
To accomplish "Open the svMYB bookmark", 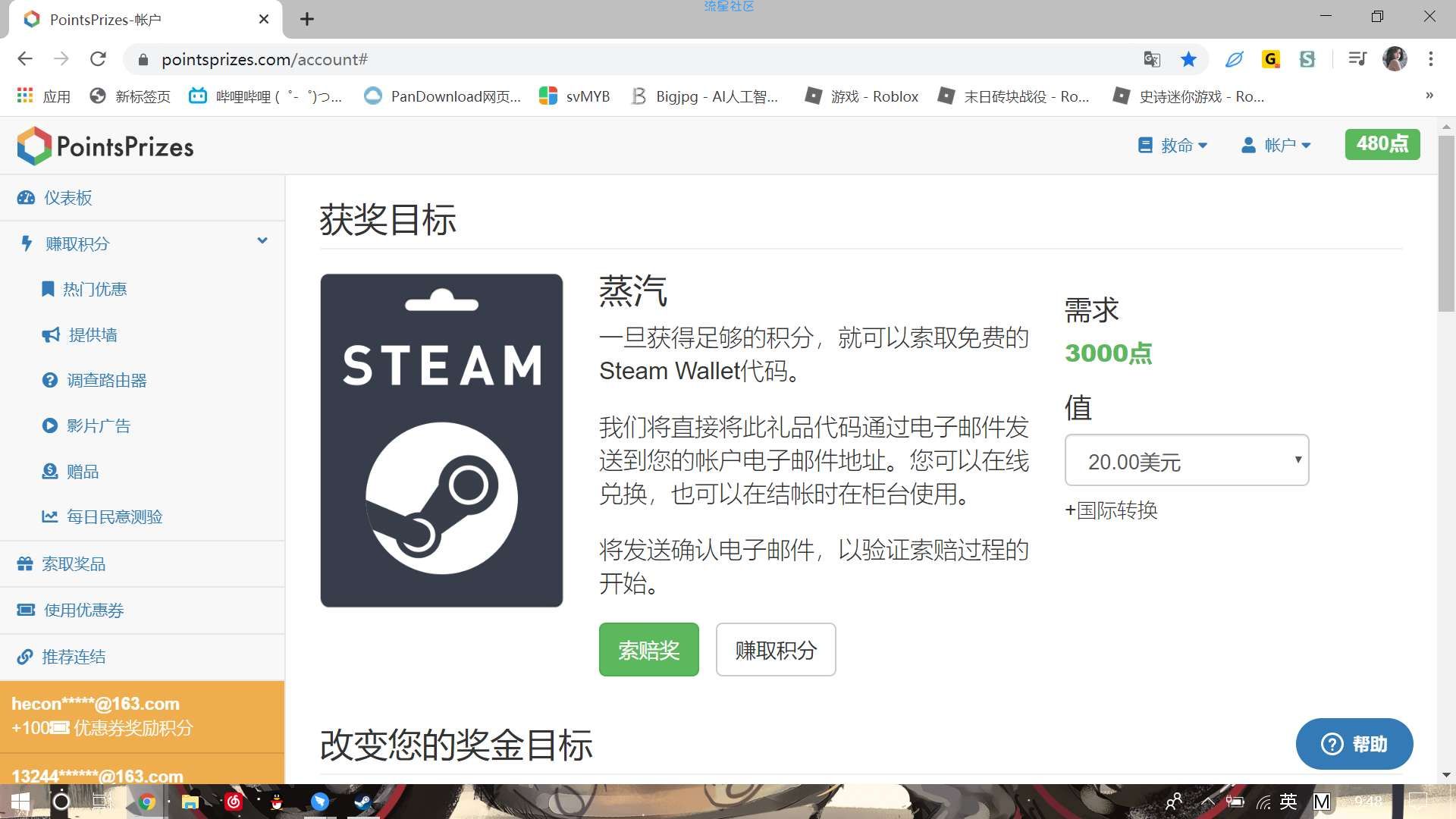I will pos(574,96).
